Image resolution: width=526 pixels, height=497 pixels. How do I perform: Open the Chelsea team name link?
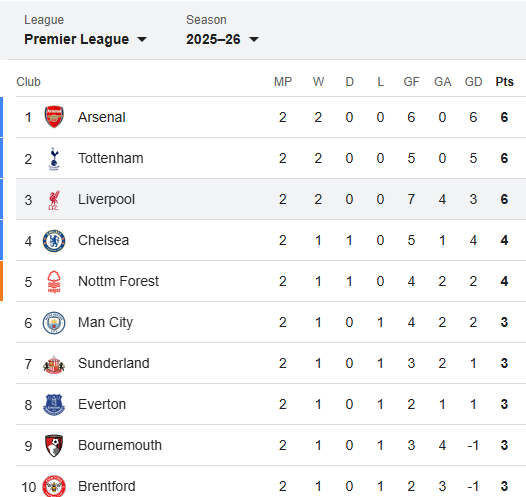click(x=103, y=240)
